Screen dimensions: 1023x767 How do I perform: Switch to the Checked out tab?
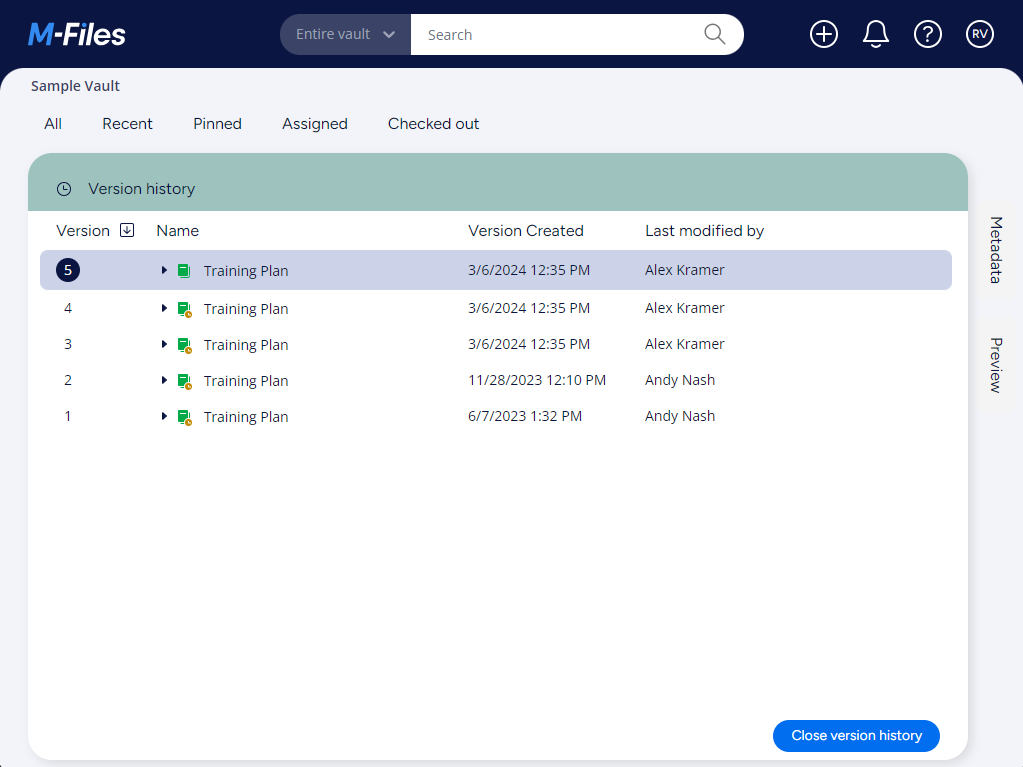pos(433,124)
